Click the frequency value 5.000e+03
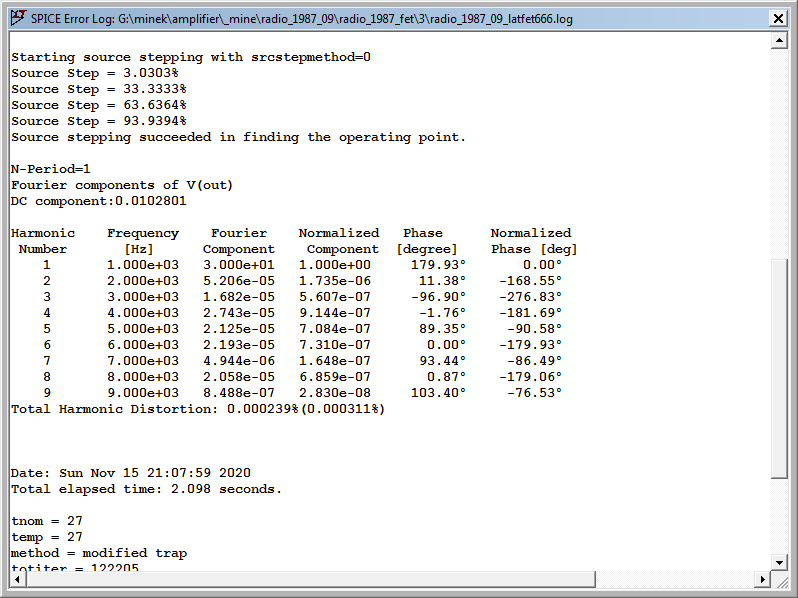 pyautogui.click(x=143, y=329)
